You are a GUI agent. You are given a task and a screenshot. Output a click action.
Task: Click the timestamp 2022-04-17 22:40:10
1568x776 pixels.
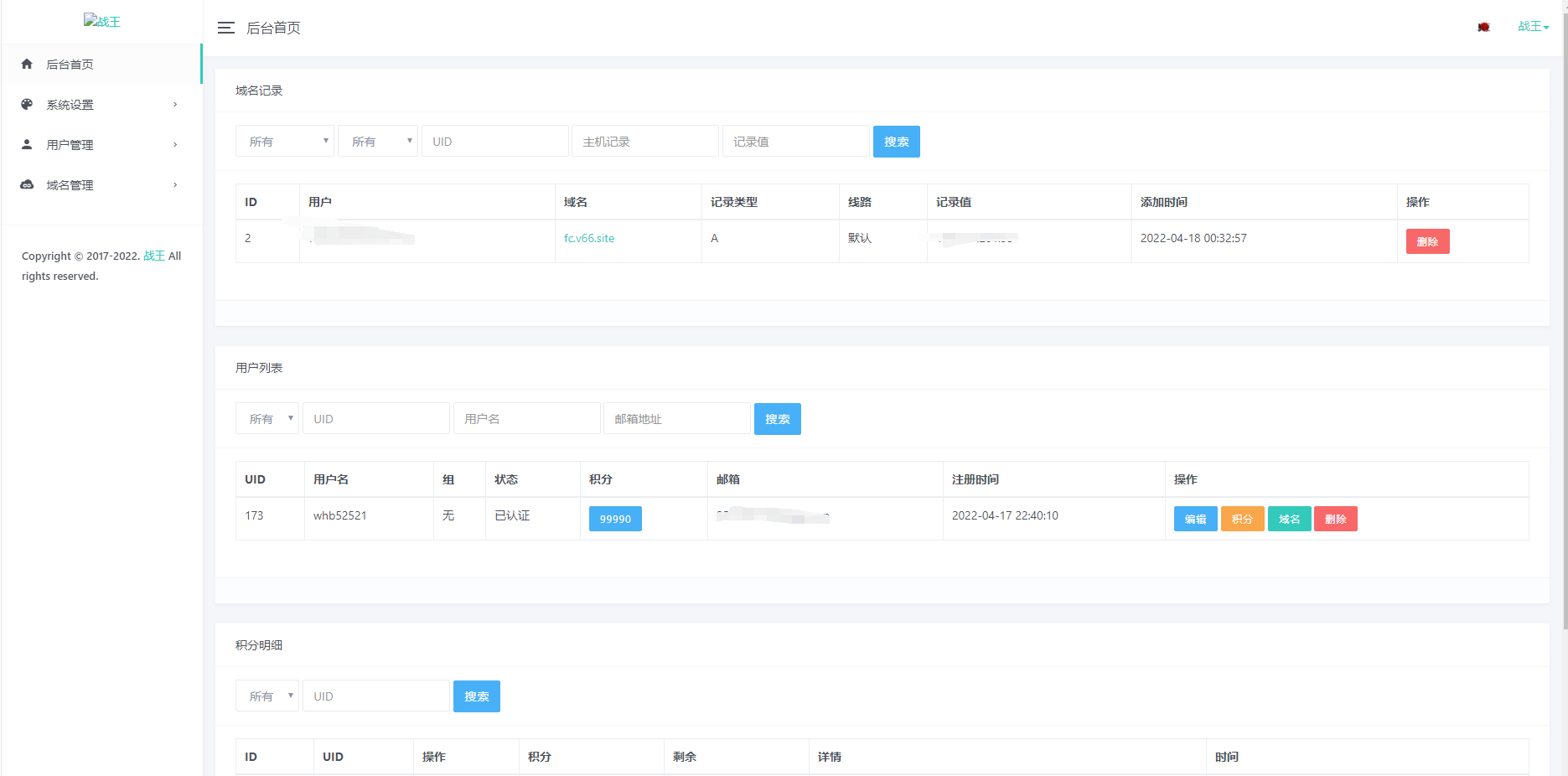coord(1005,515)
